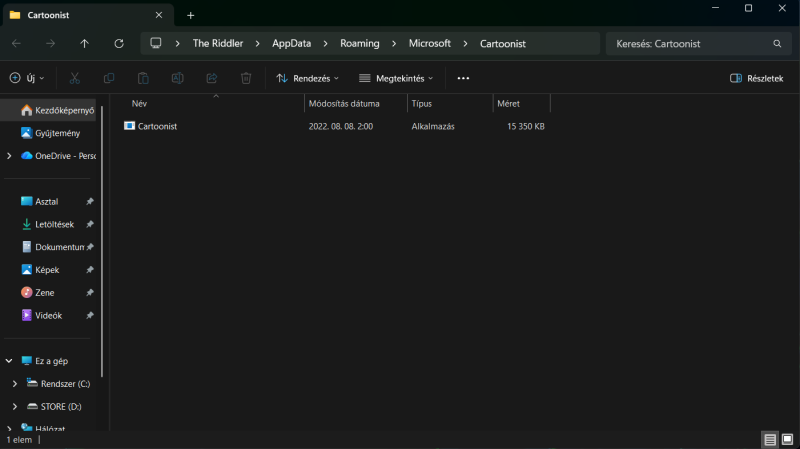
Task: Expand chevron after Roaming breadcrumb
Action: (x=394, y=44)
